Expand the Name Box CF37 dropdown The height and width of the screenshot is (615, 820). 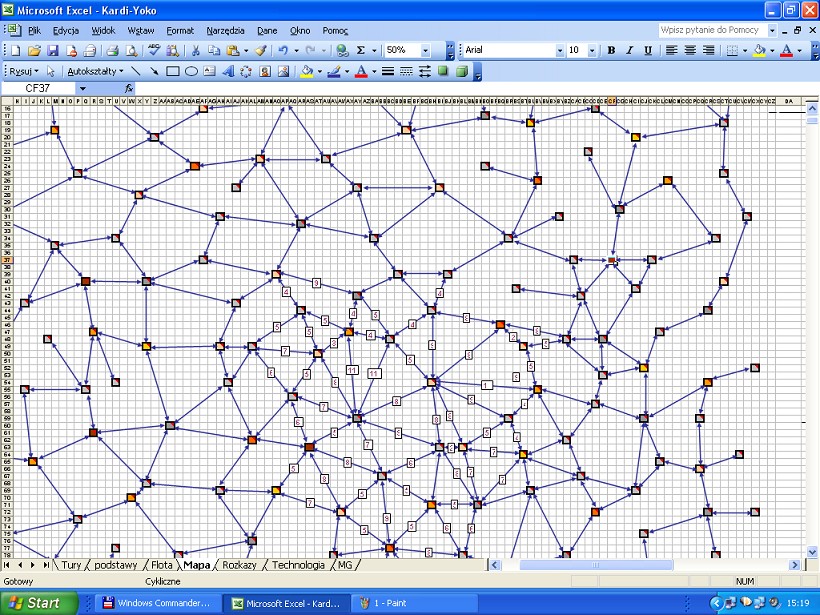click(x=82, y=88)
